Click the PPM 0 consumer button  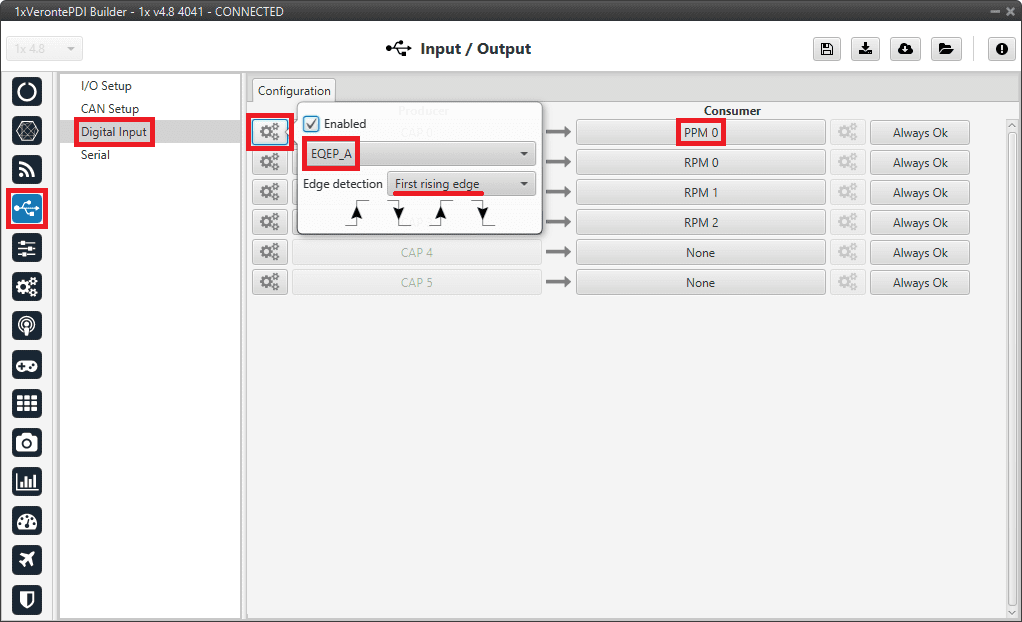pyautogui.click(x=700, y=132)
